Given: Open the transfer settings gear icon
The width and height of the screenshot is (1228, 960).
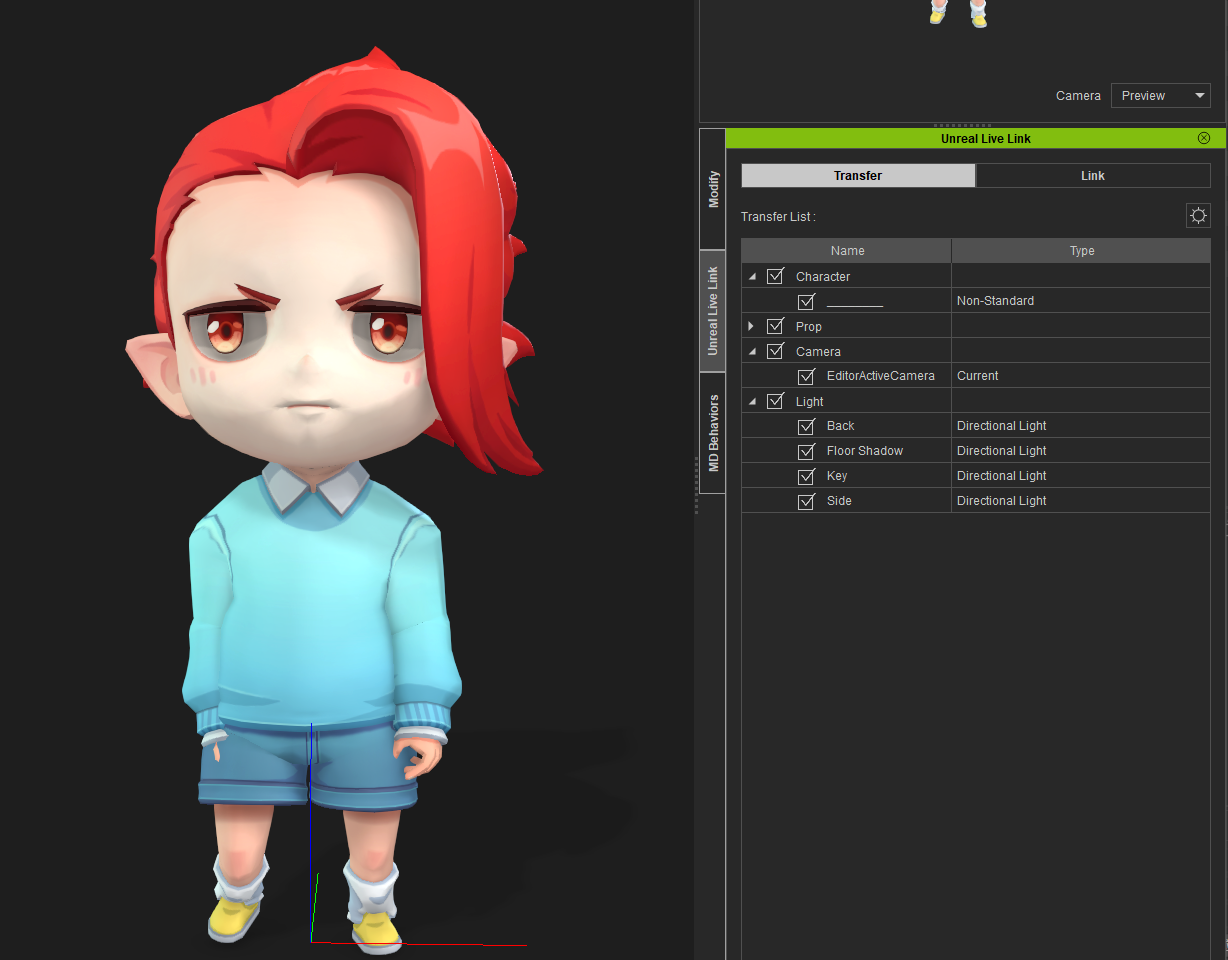Looking at the screenshot, I should coord(1198,215).
